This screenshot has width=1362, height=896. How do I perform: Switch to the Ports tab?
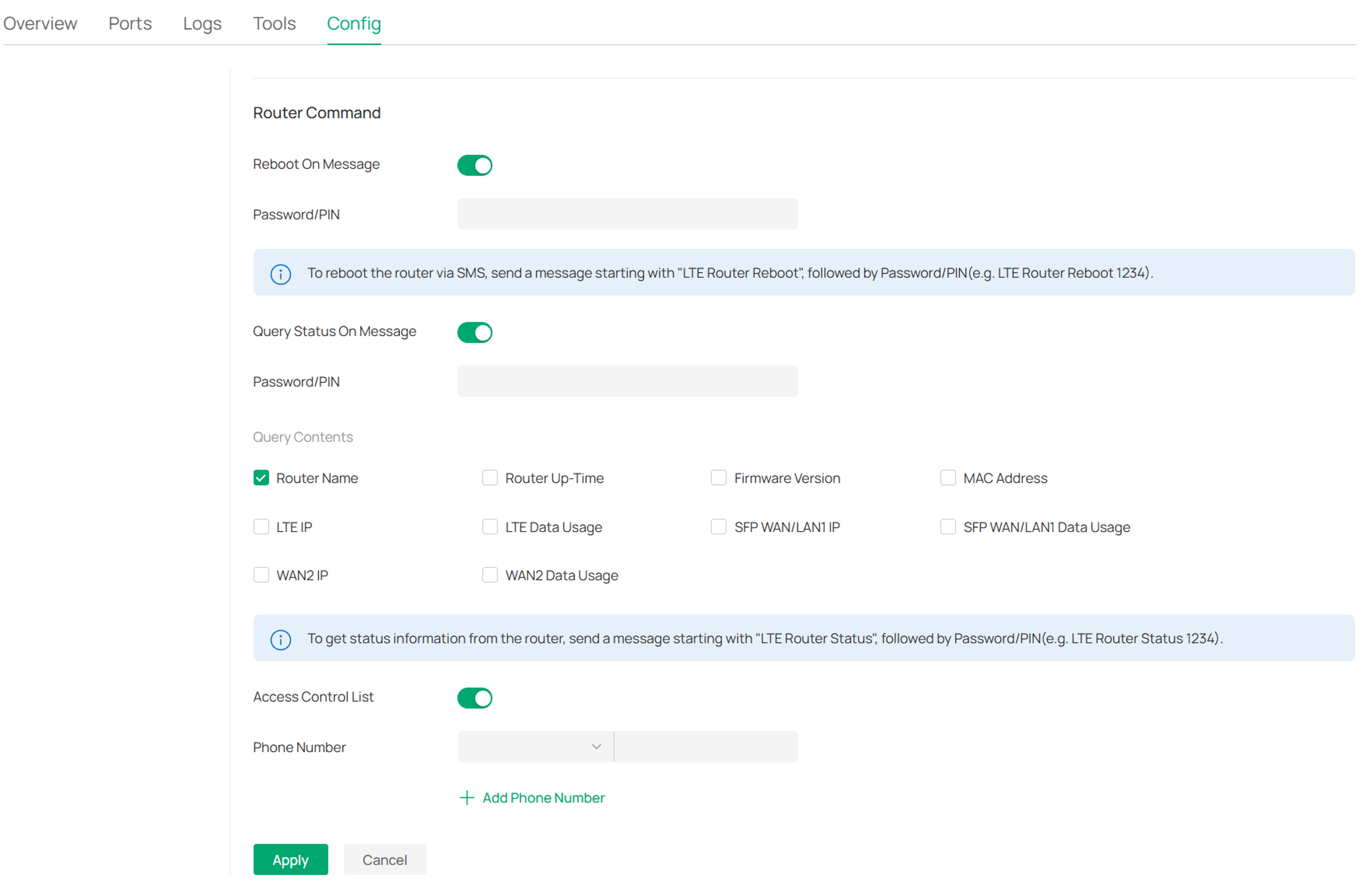coord(130,23)
